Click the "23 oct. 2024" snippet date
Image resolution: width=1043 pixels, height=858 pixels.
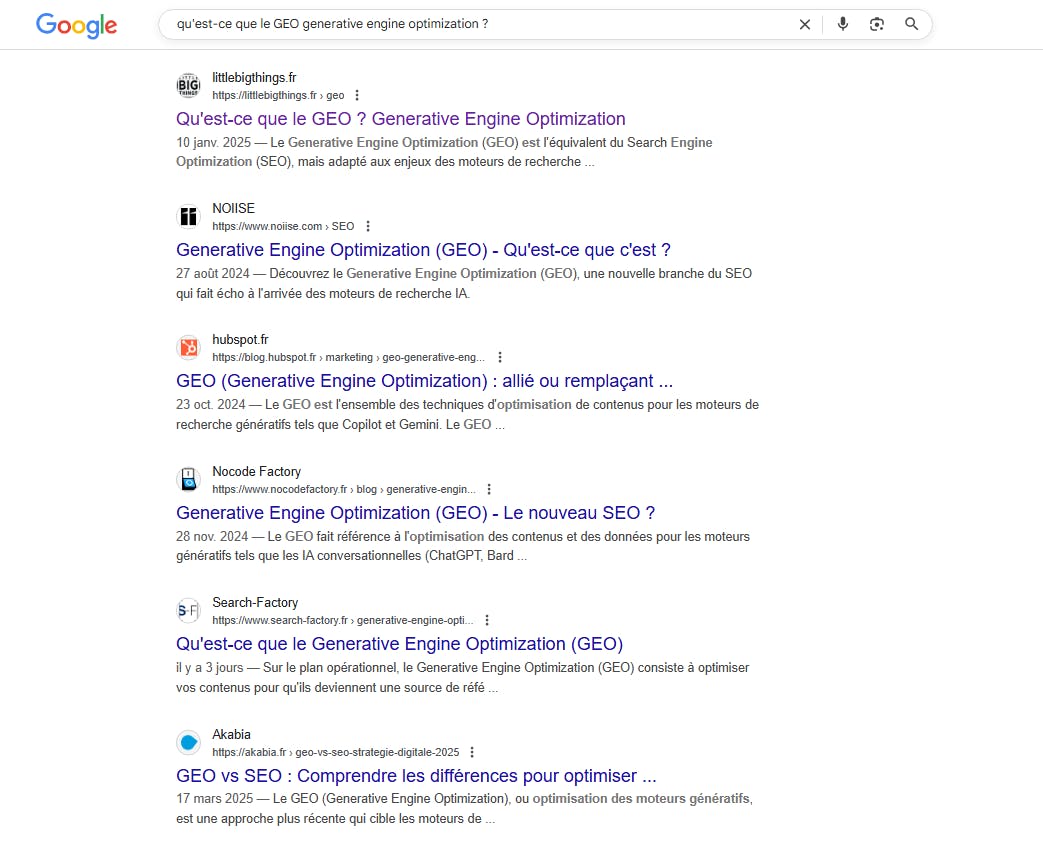click(211, 404)
